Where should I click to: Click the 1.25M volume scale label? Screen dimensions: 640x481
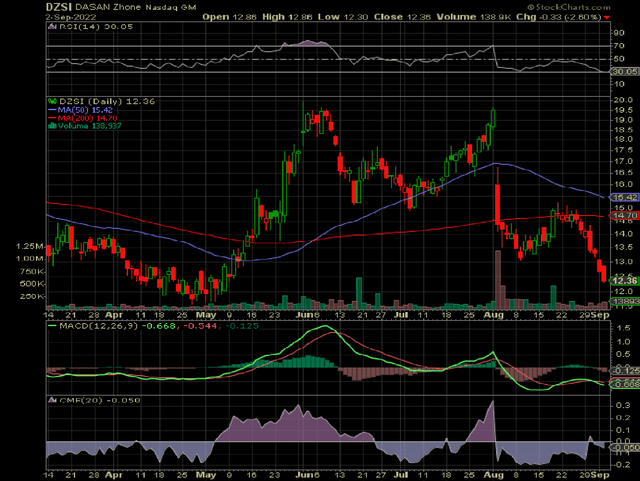pos(29,246)
